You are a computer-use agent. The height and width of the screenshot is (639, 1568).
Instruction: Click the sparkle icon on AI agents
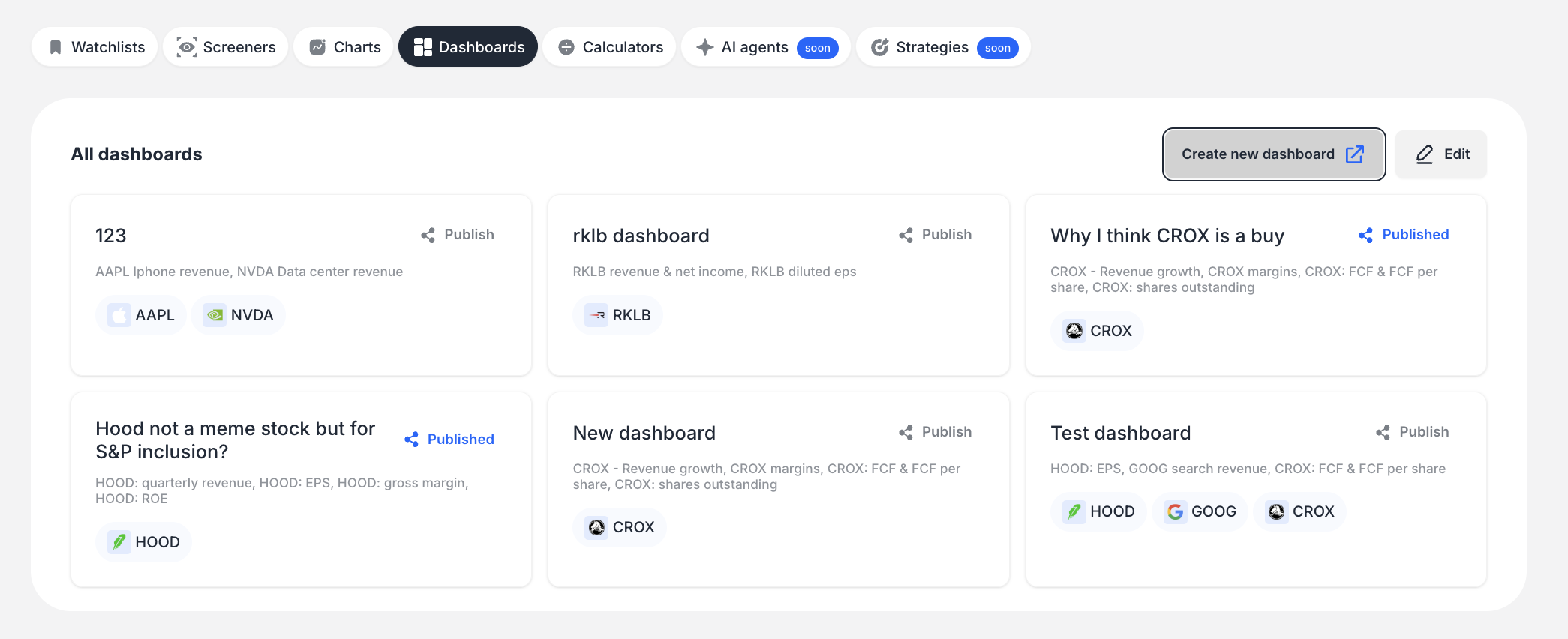pyautogui.click(x=705, y=47)
